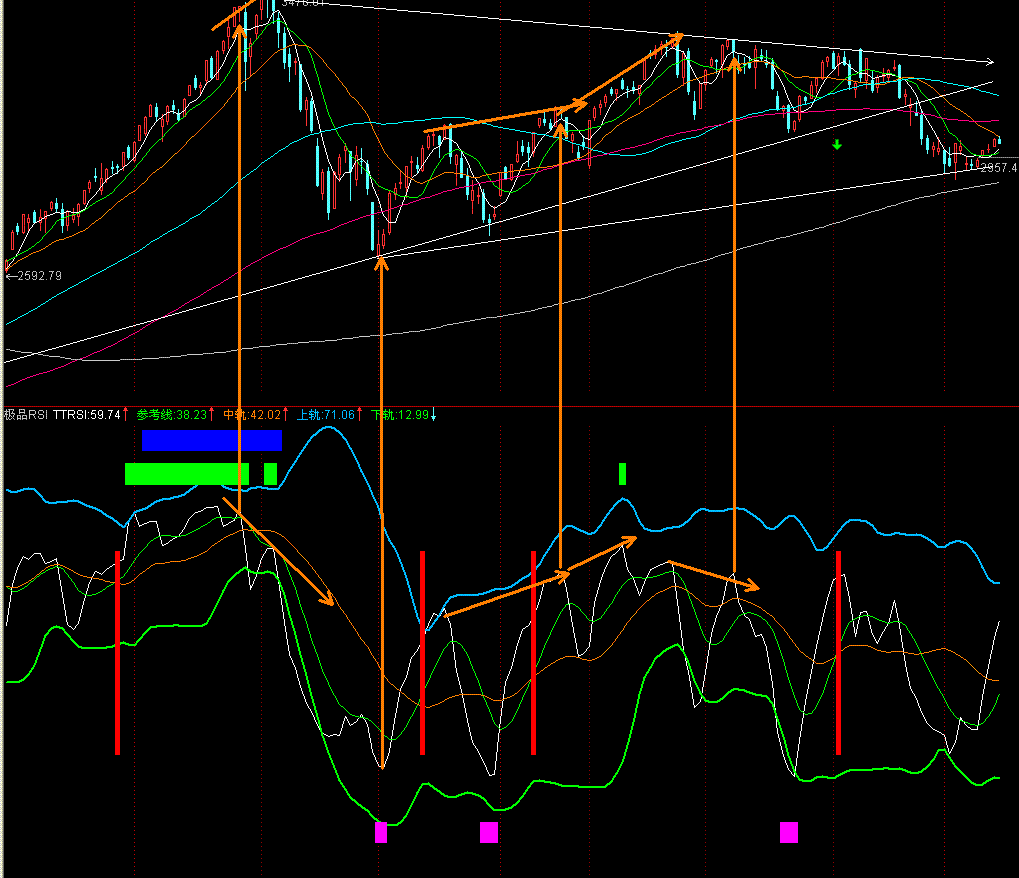The width and height of the screenshot is (1019, 878).
Task: Select the 下轨:12.99 value label
Action: click(x=400, y=415)
